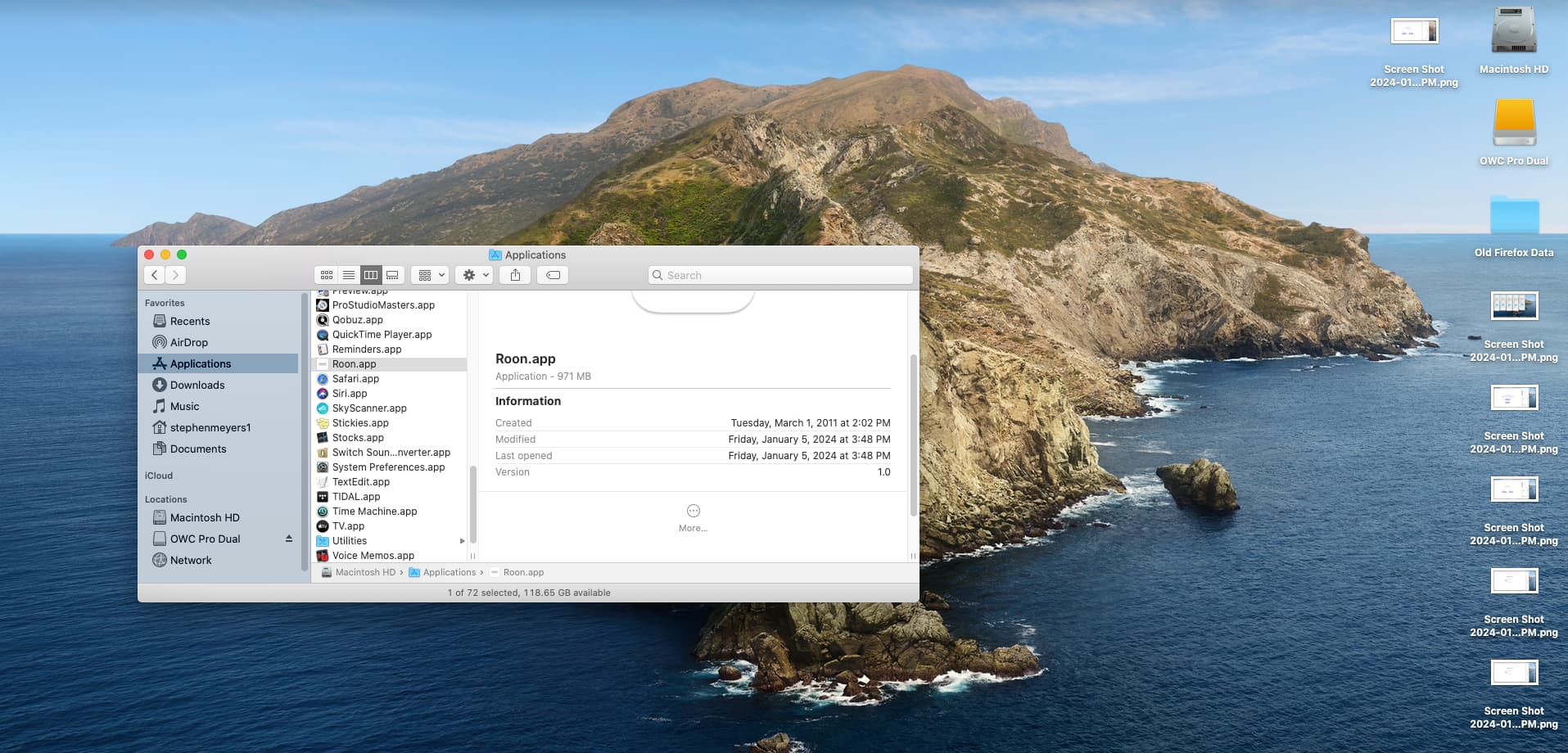
Task: Click the Share toolbar icon
Action: (515, 275)
